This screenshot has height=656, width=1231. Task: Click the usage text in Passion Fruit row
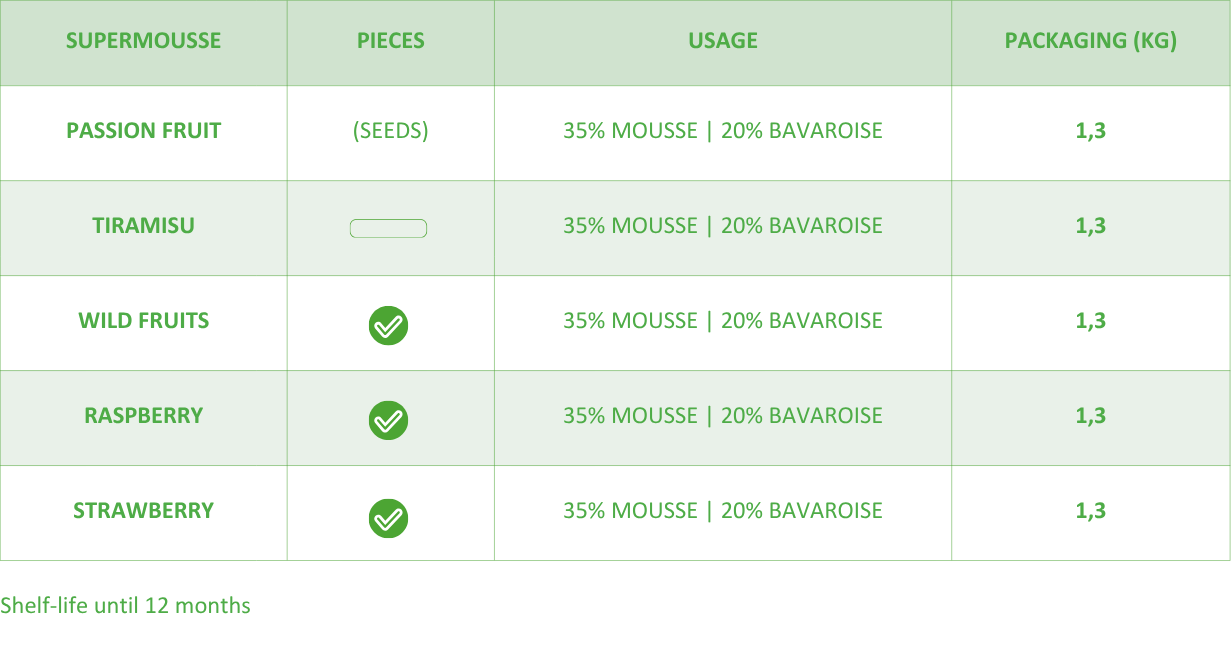722,131
